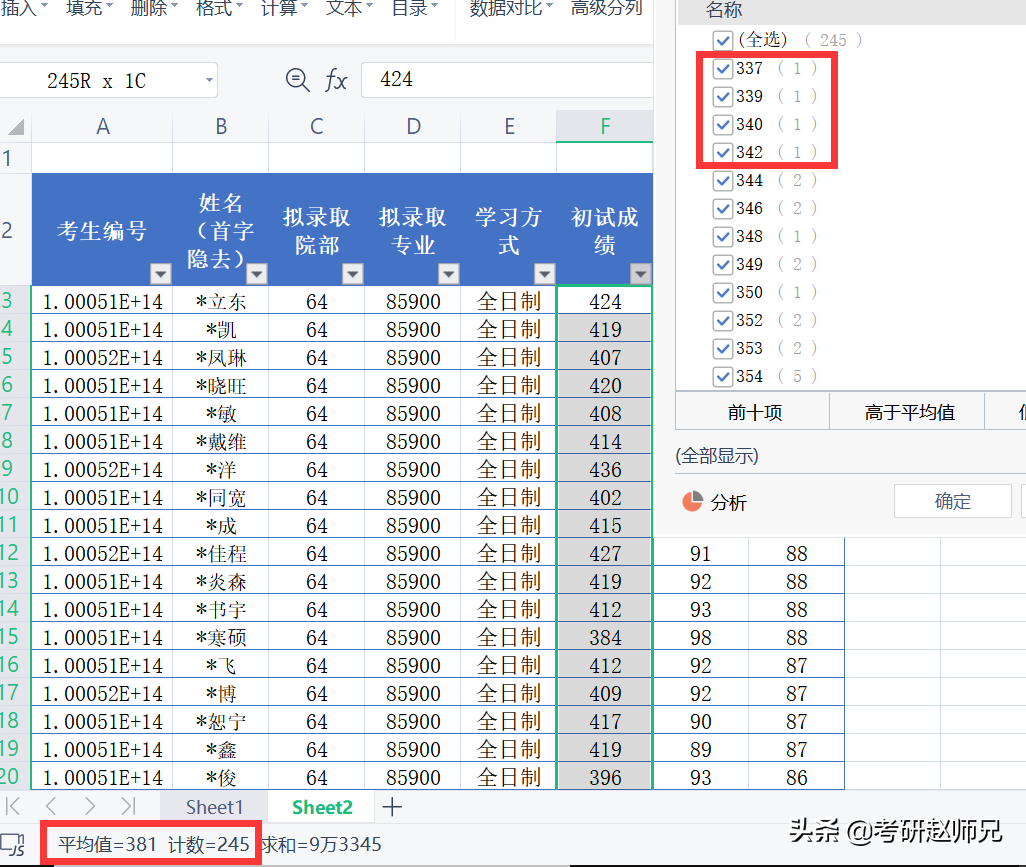
Task: Click the 高于平均值 filter button
Action: (x=909, y=412)
